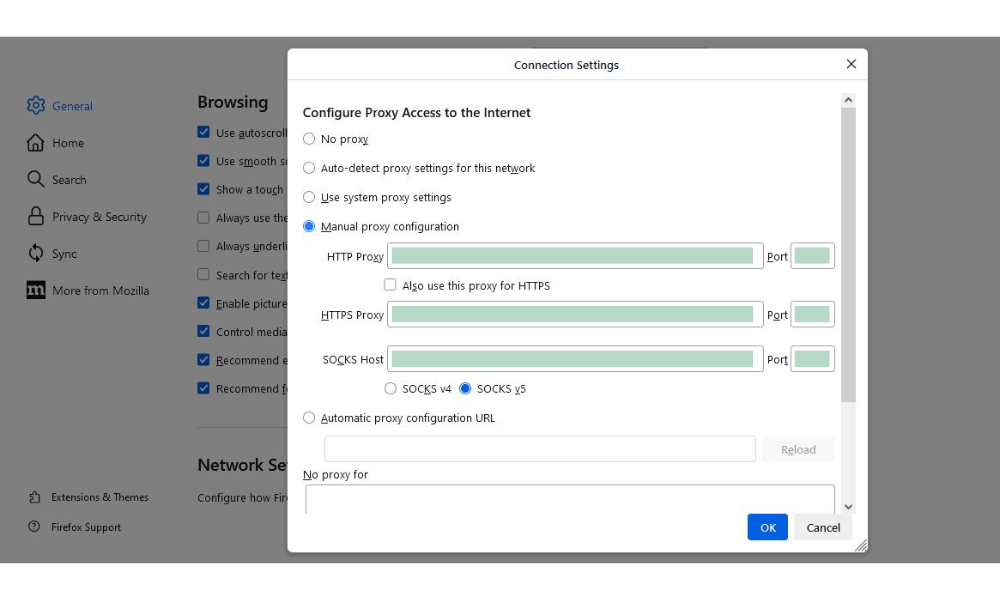This screenshot has height=600, width=1000.
Task: Click the No proxy for text area
Action: pos(570,499)
